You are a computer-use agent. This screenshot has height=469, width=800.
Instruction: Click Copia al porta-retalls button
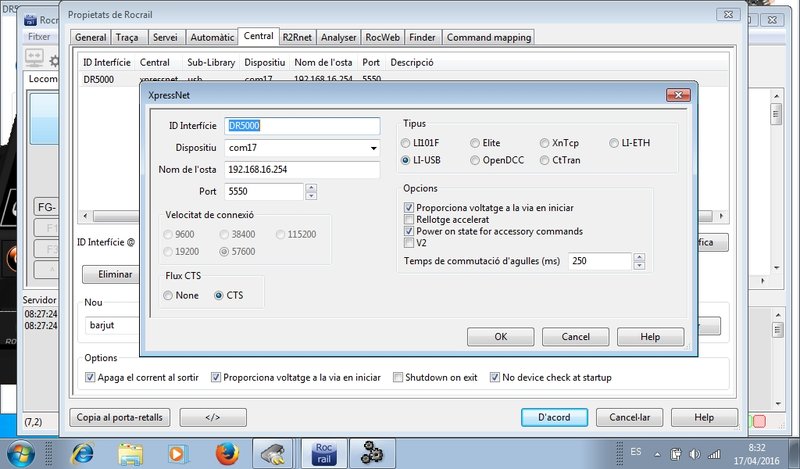[x=119, y=417]
